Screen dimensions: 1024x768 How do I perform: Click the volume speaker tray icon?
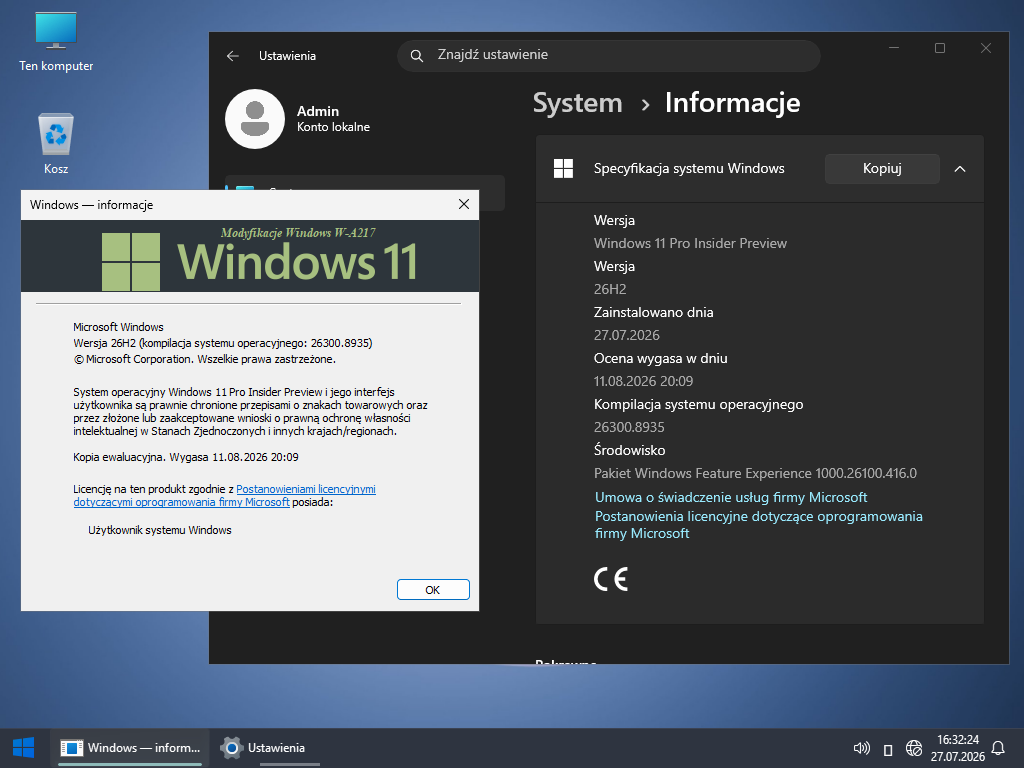861,748
